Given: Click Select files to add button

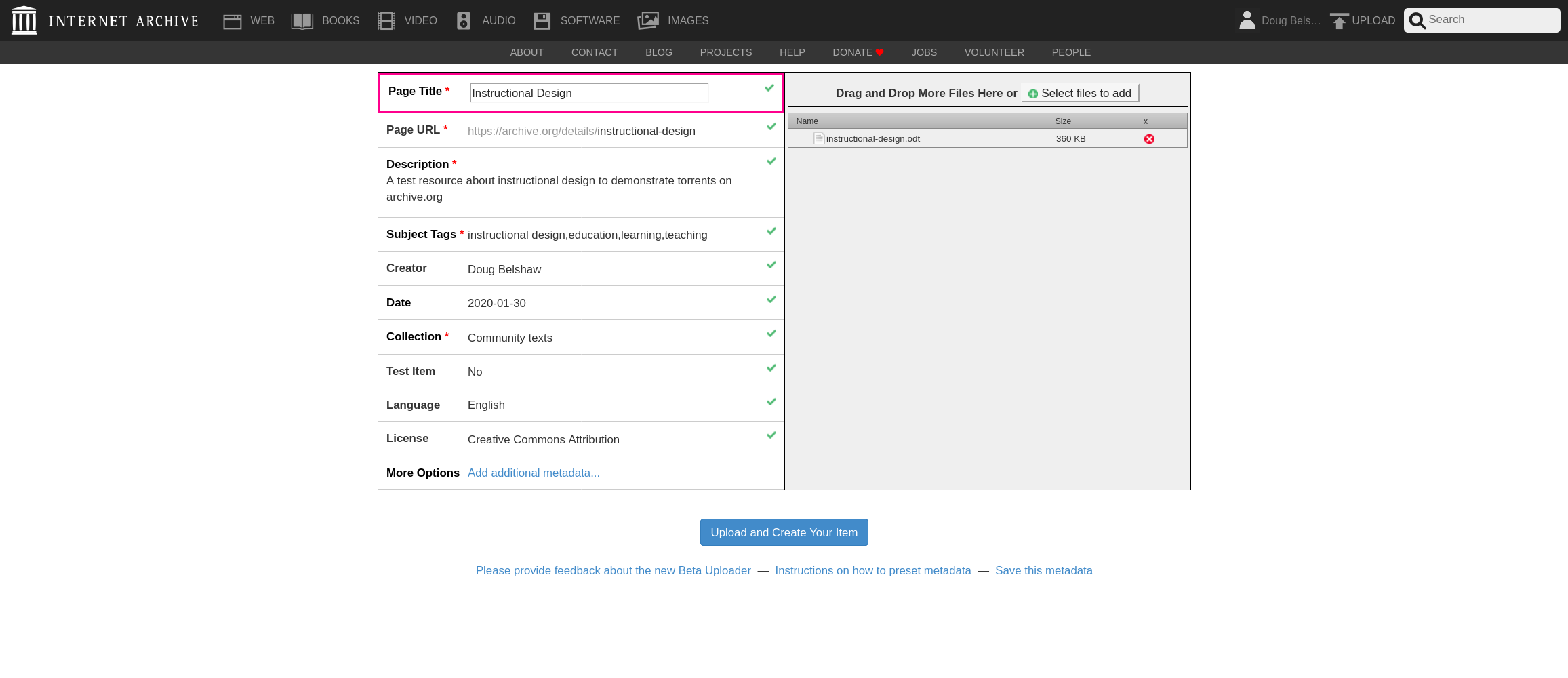Looking at the screenshot, I should click(x=1080, y=93).
